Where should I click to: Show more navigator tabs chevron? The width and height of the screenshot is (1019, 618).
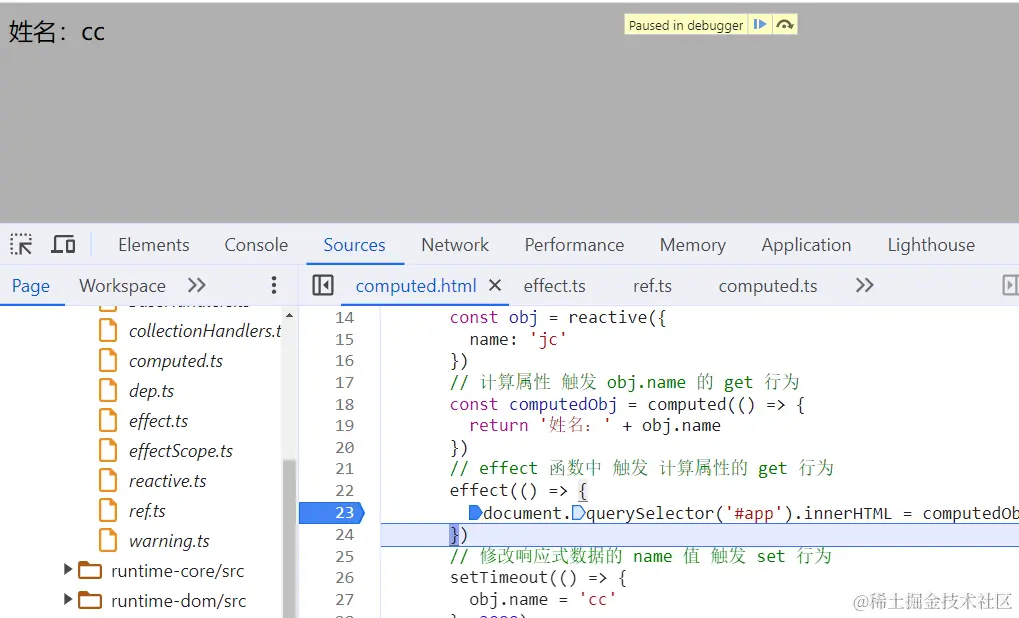tap(196, 285)
